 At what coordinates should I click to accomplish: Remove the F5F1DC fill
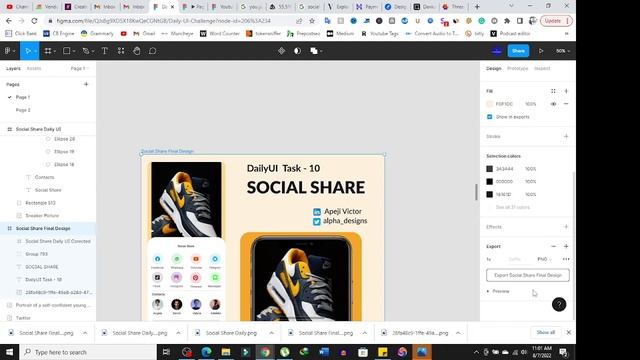566,104
